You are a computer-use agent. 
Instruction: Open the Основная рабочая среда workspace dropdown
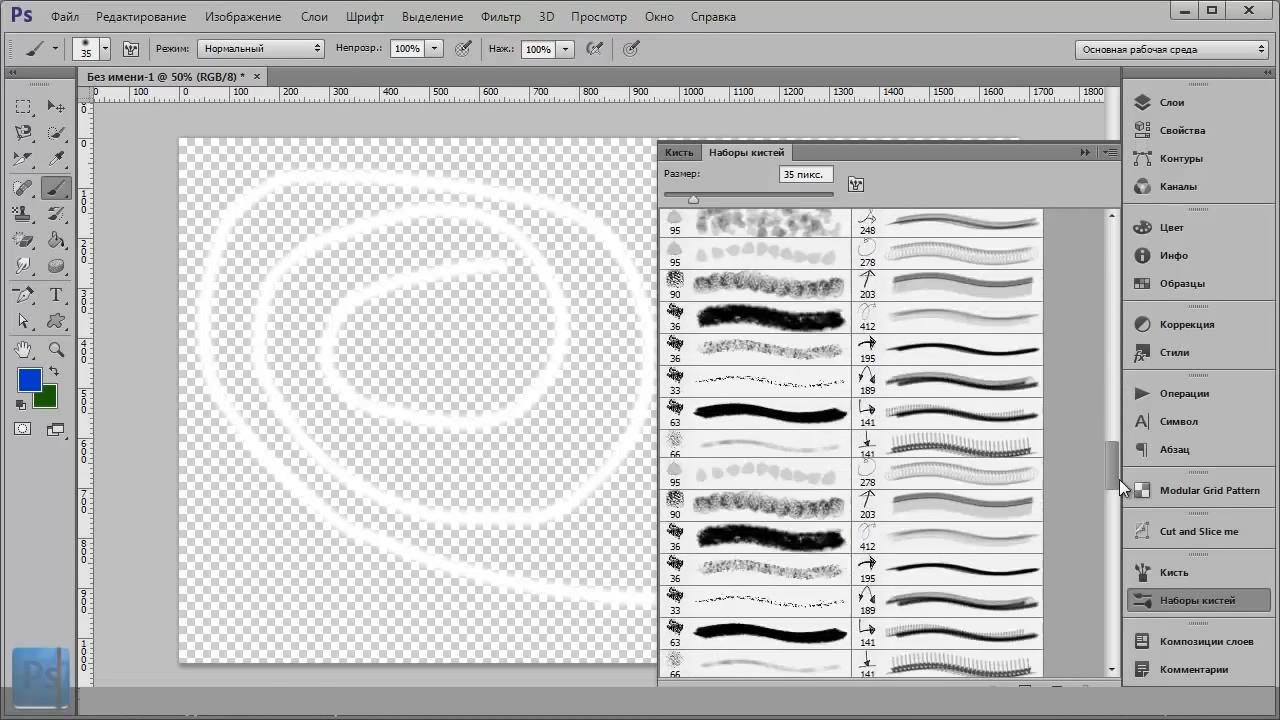click(x=1172, y=49)
